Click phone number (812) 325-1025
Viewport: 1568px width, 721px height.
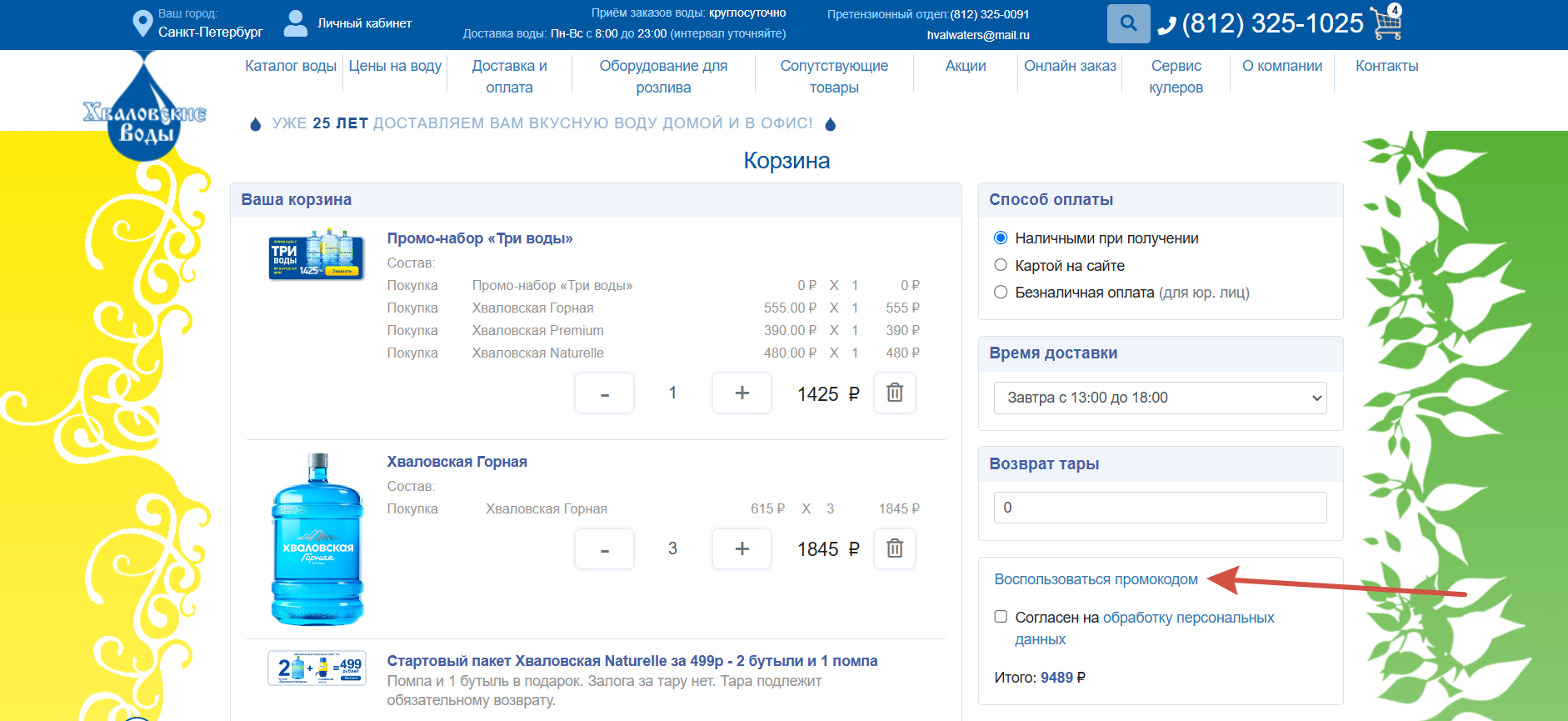click(x=1272, y=23)
